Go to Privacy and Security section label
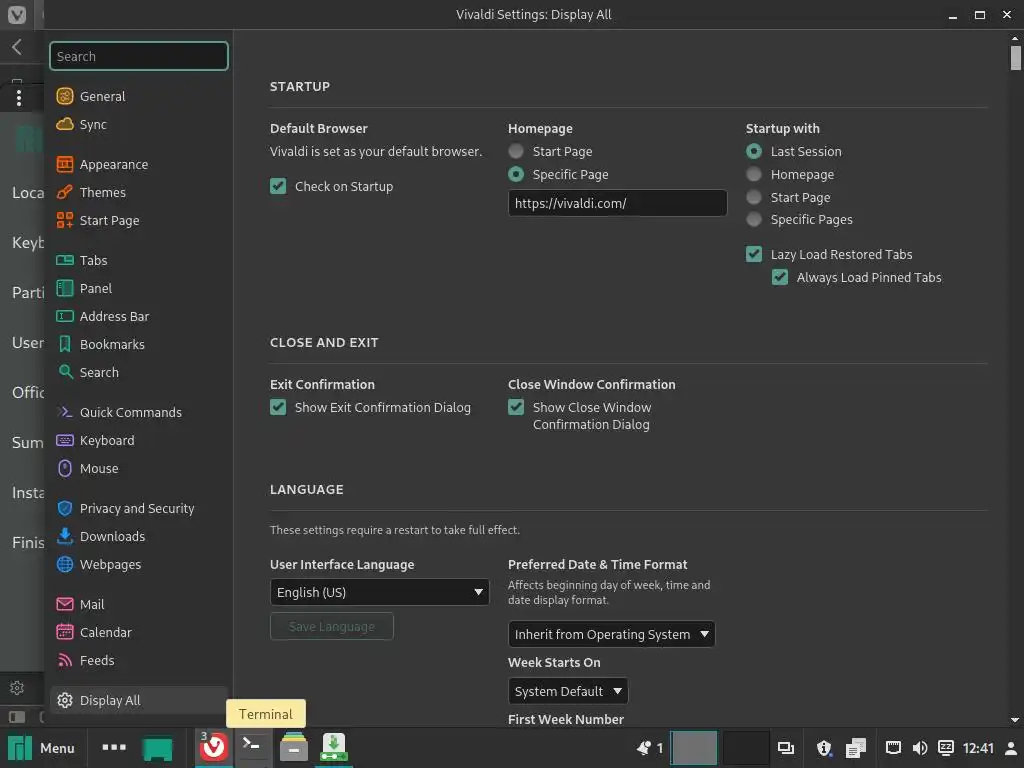 pyautogui.click(x=137, y=508)
